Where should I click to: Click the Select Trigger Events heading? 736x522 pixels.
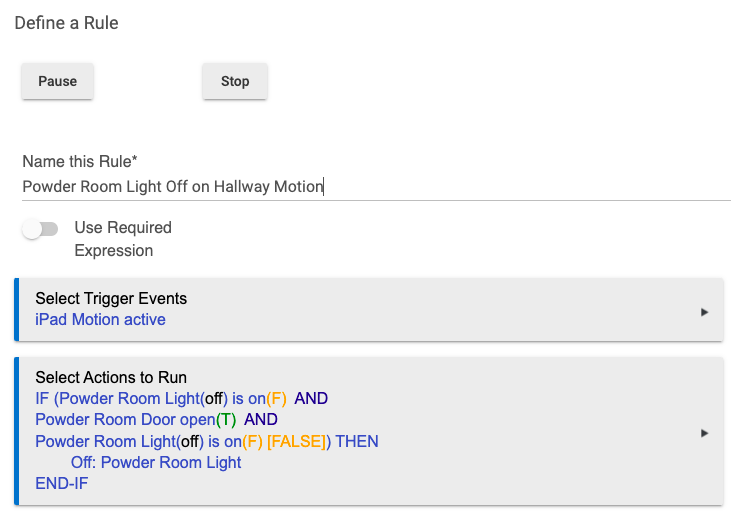(111, 299)
